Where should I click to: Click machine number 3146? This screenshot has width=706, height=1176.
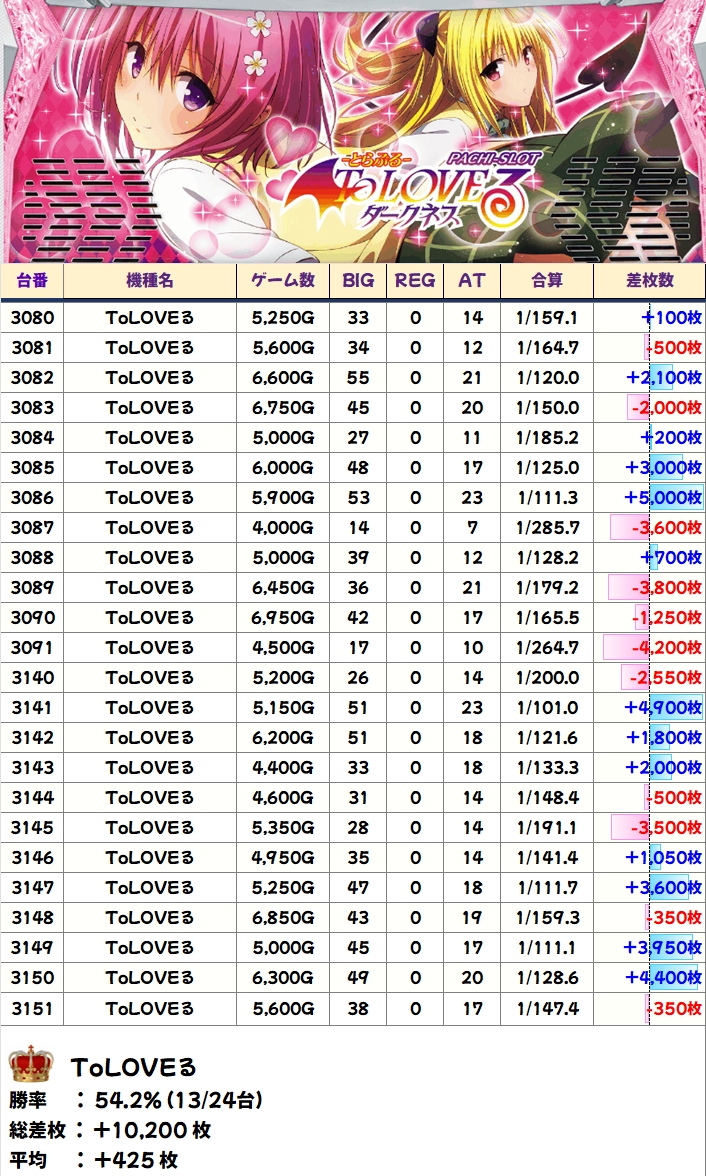tap(32, 858)
